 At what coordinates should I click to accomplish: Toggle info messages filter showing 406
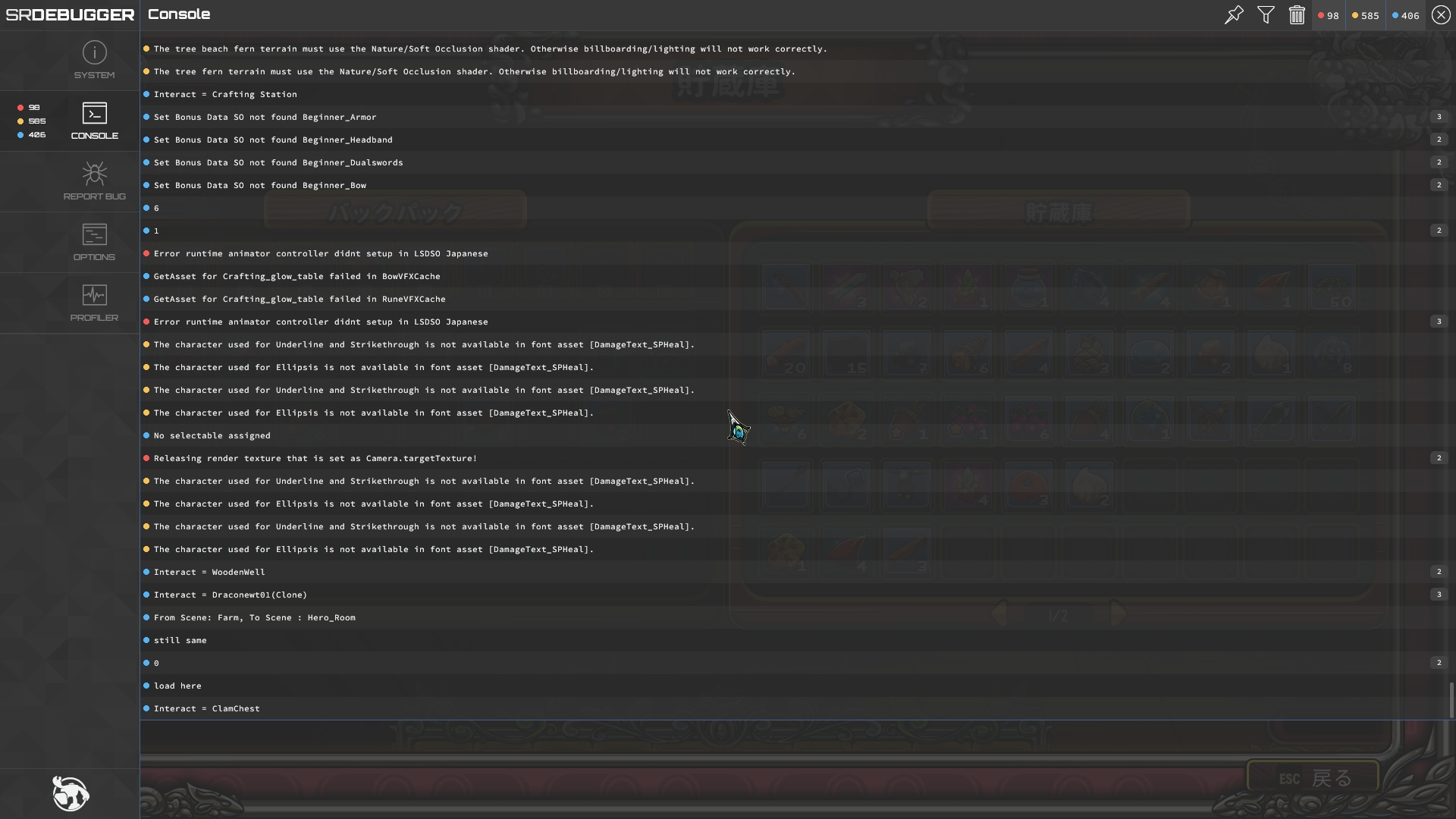(1405, 15)
